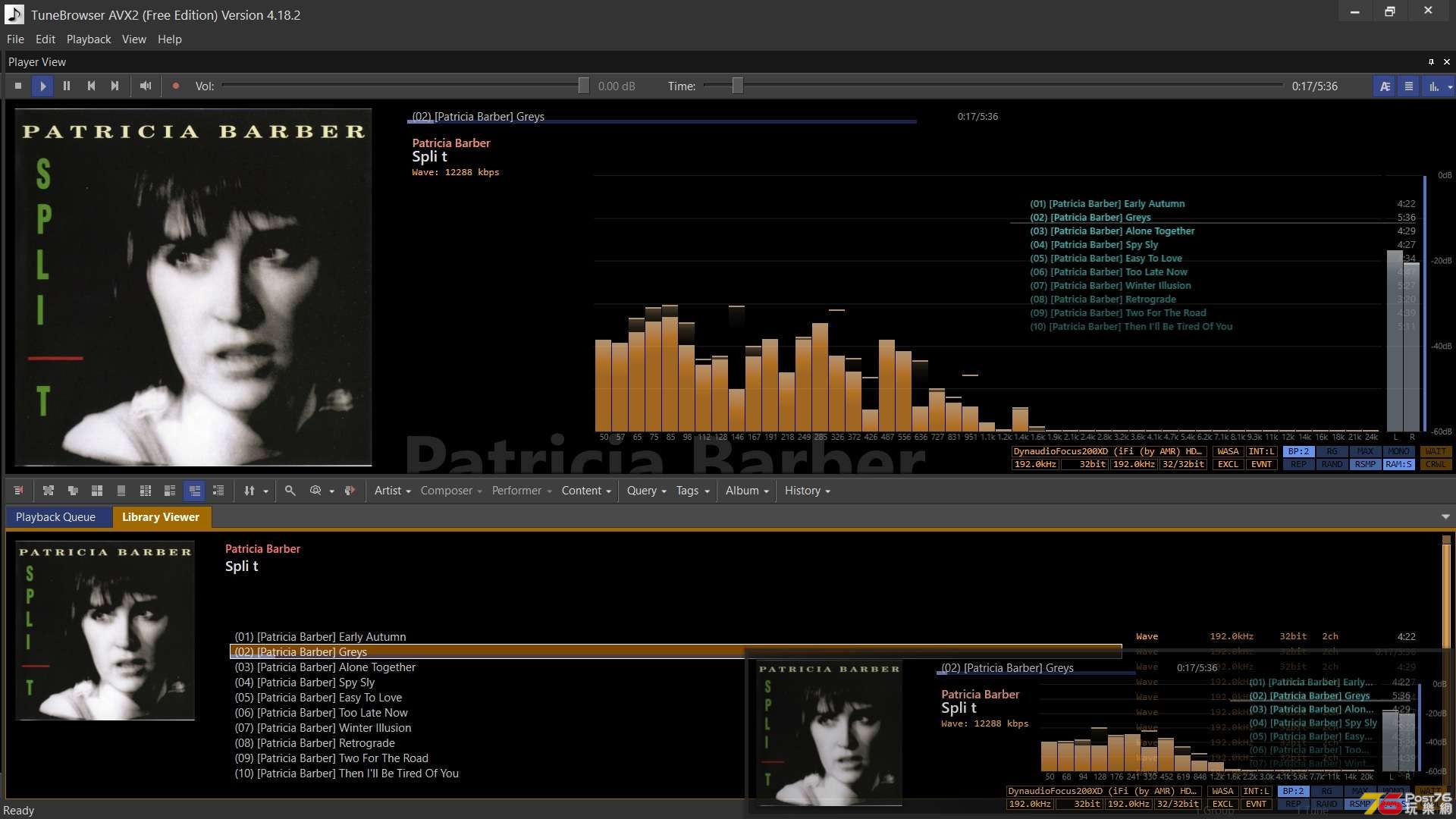
Task: Select the single-page view icon
Action: [x=121, y=491]
